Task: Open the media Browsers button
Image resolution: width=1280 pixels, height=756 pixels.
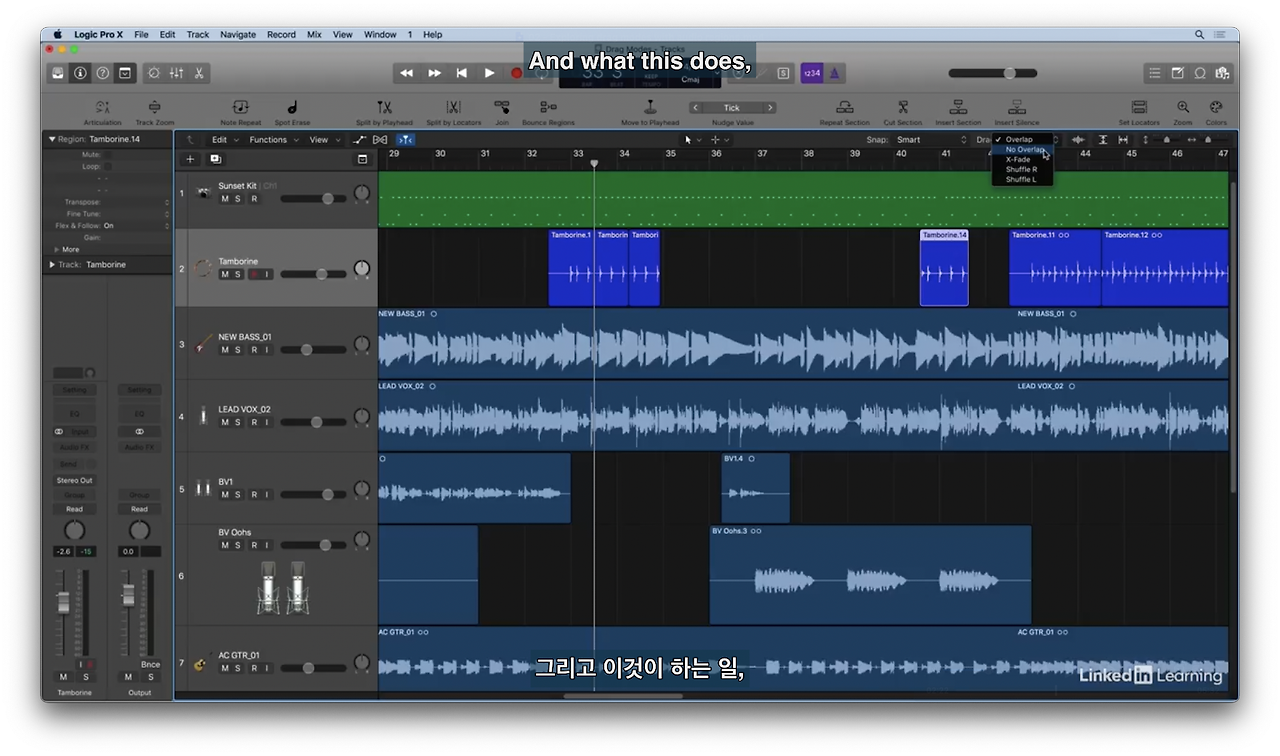Action: [x=1221, y=73]
